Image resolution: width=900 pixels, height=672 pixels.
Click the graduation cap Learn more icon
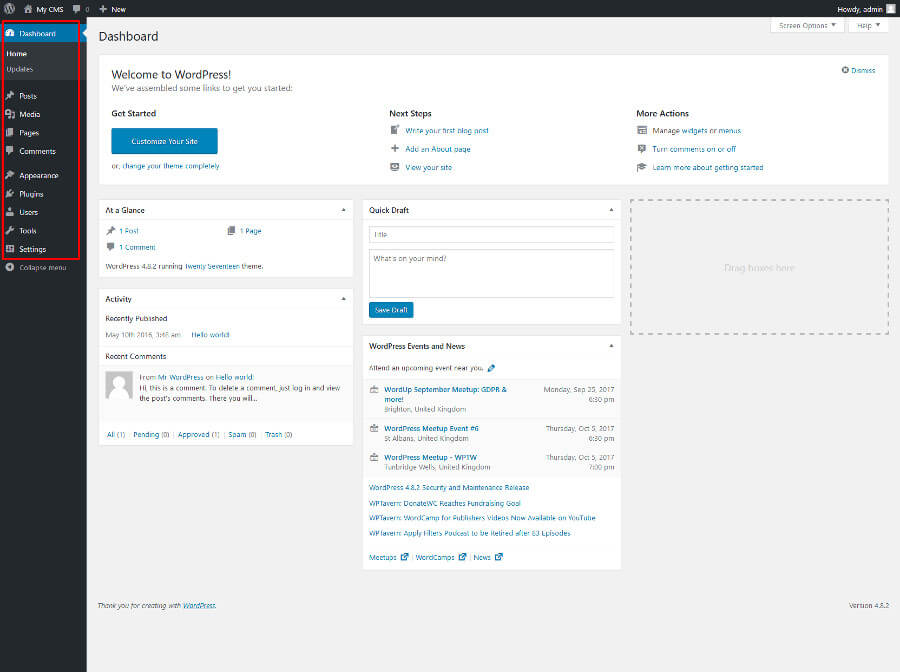pos(642,167)
